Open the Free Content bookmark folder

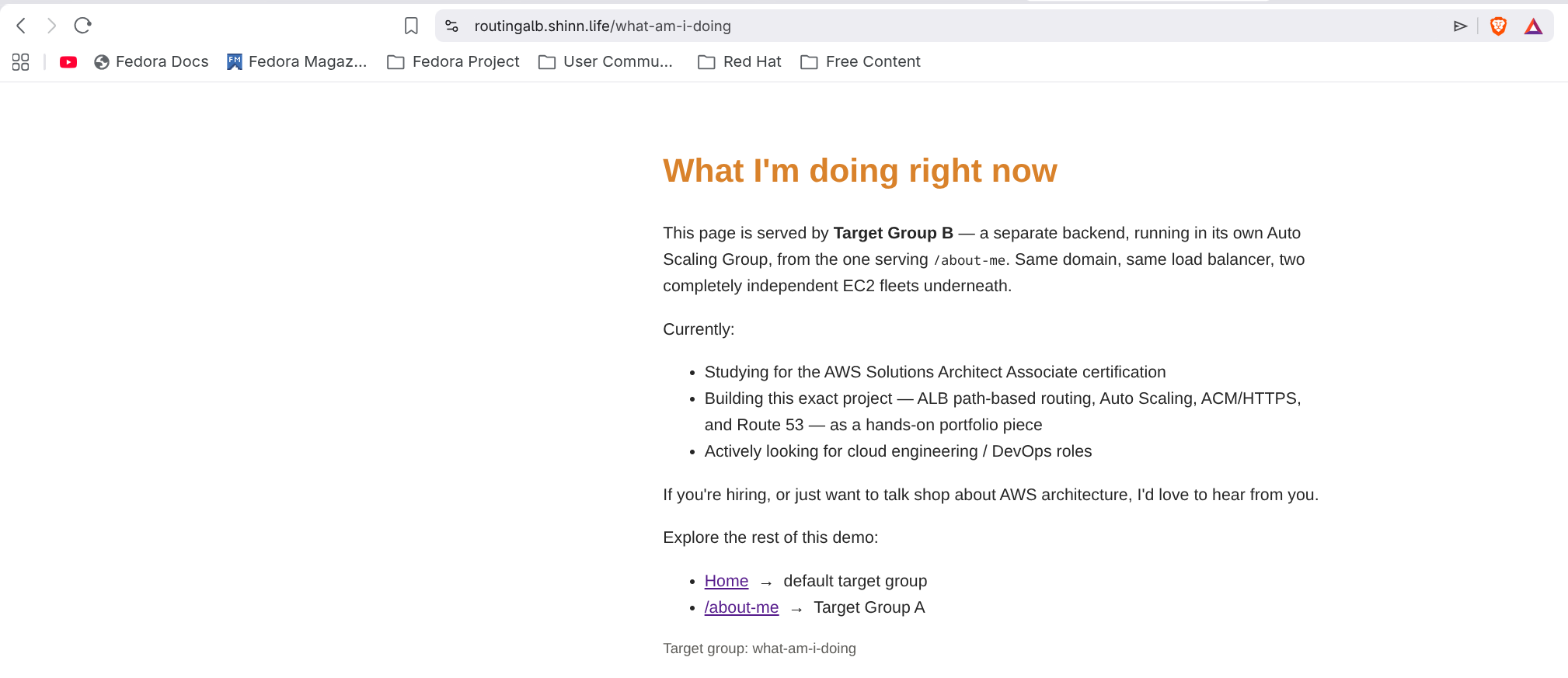(860, 62)
